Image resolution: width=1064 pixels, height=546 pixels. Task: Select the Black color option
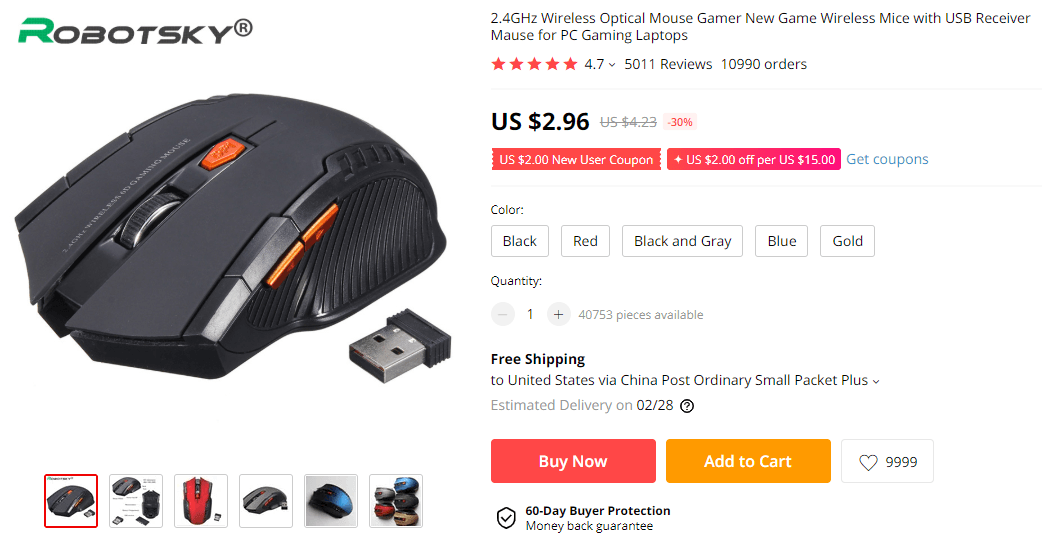pos(520,241)
